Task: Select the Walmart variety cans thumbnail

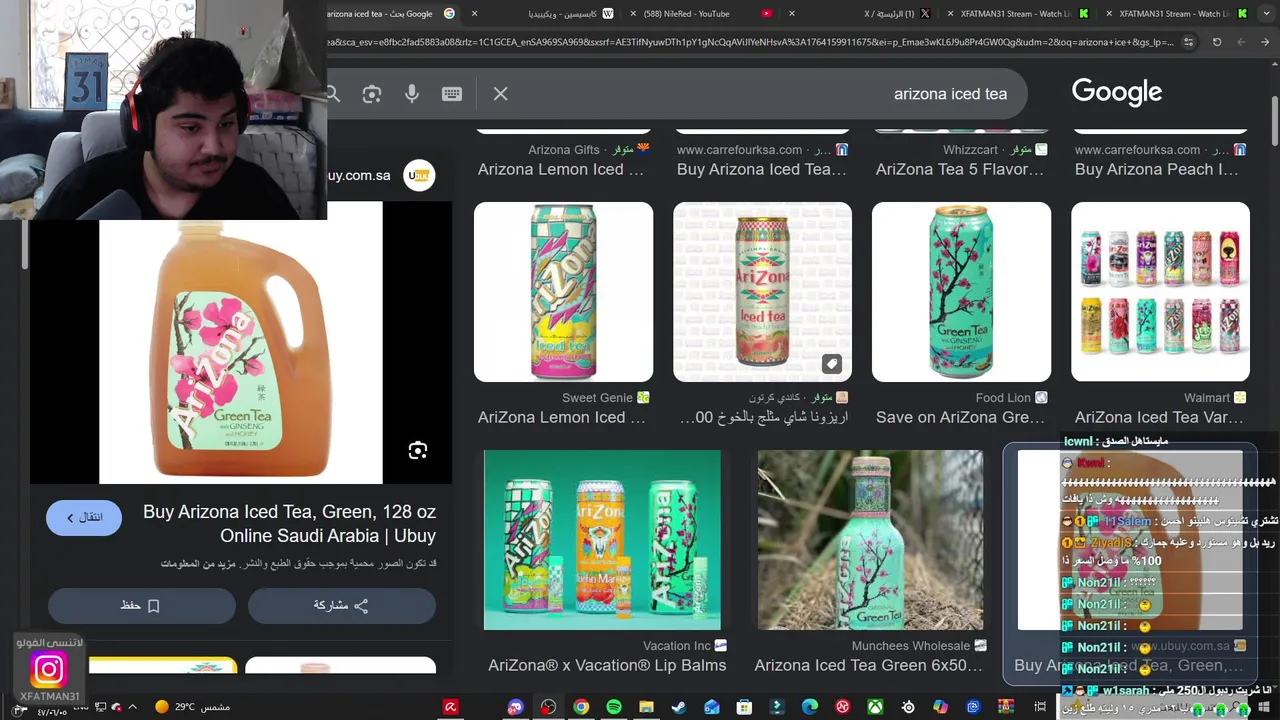Action: point(1160,292)
